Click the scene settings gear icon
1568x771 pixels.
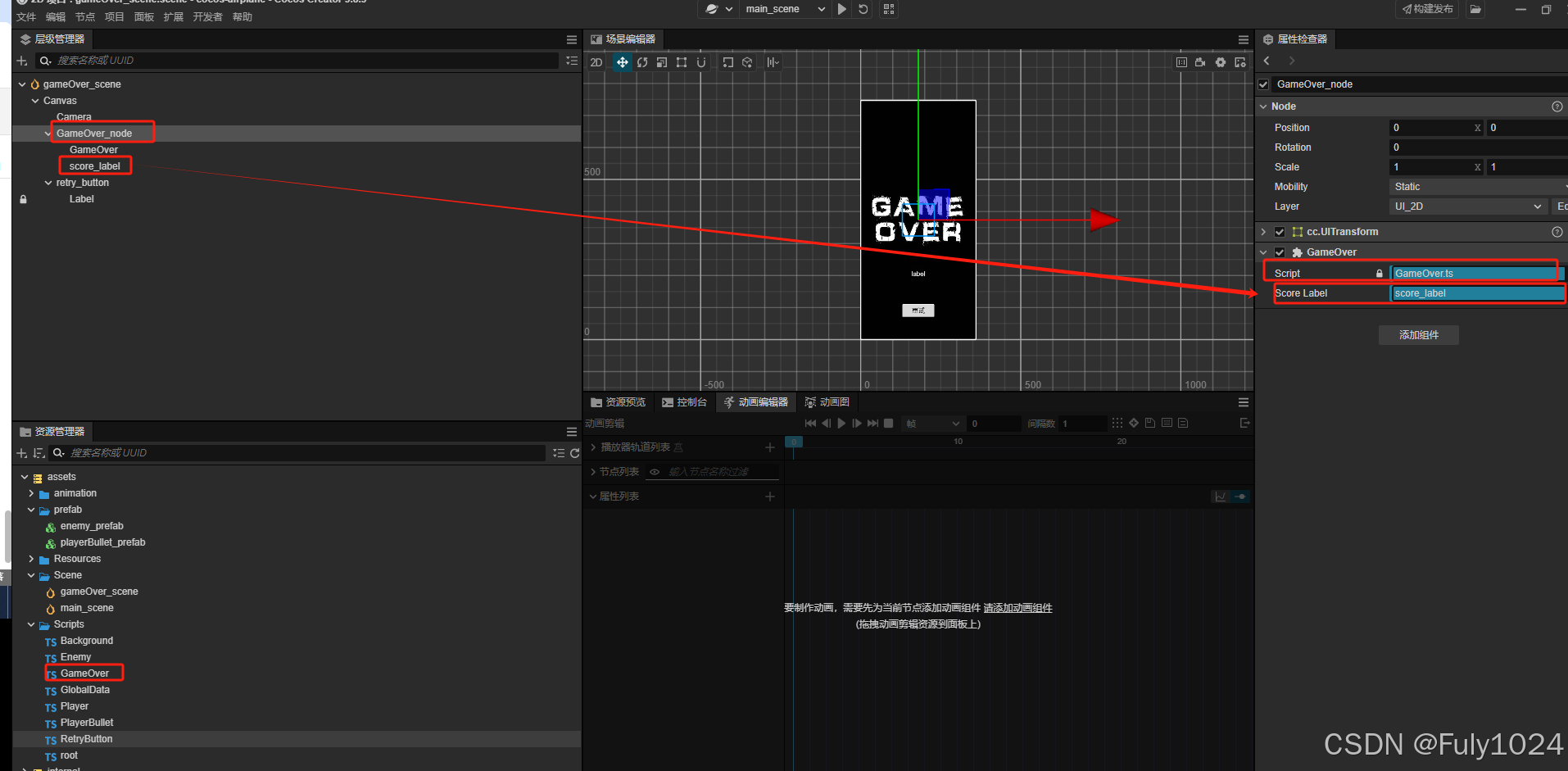(x=1221, y=62)
